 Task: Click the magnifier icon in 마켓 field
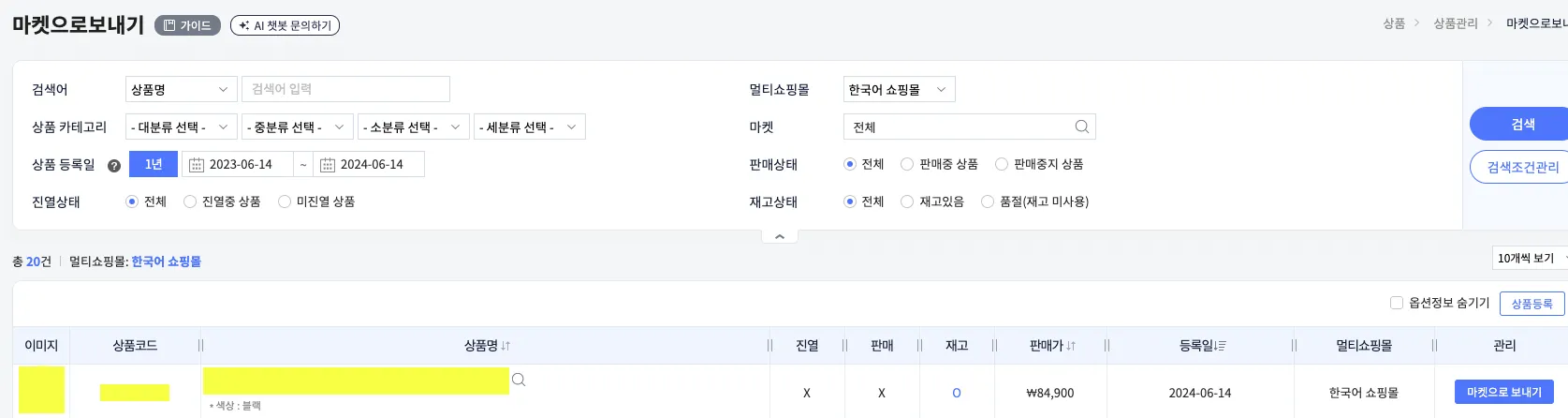click(x=1081, y=127)
